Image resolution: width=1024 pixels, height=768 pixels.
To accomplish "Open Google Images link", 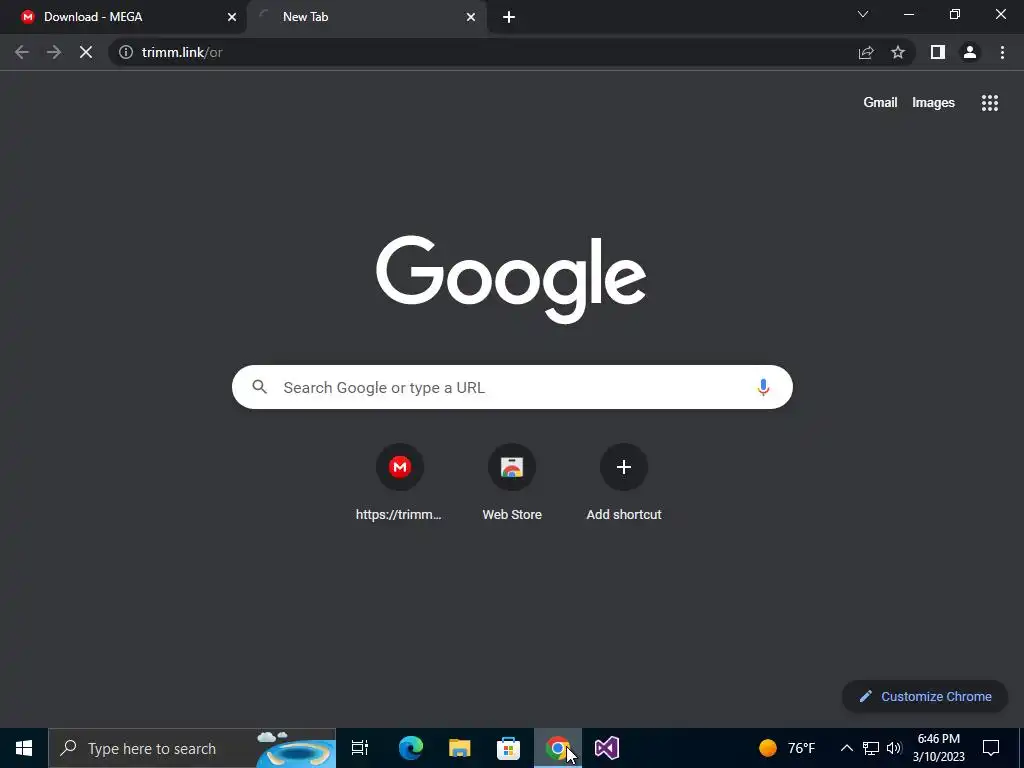I will pyautogui.click(x=933, y=103).
